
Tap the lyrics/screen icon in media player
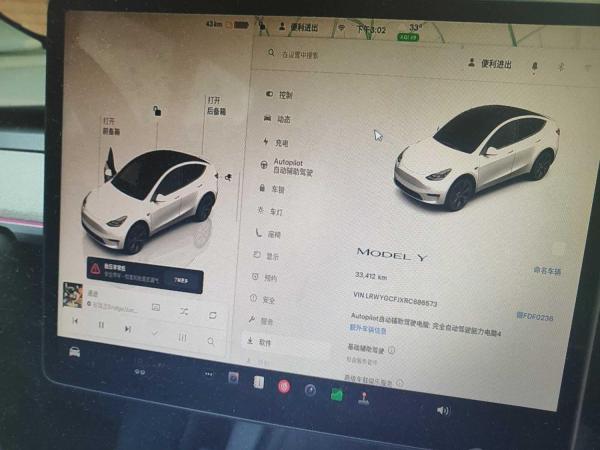[156, 307]
